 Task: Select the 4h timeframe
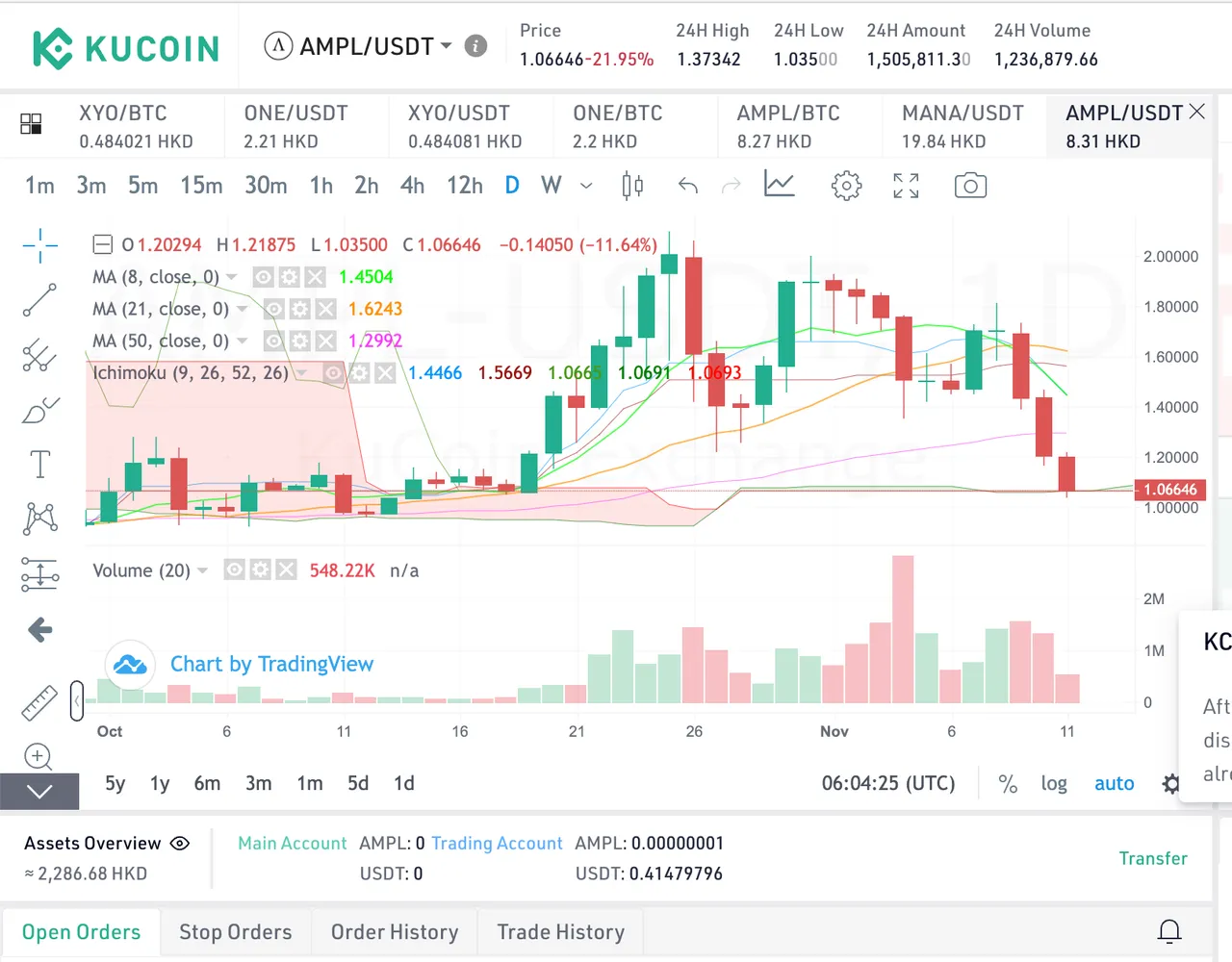pos(412,186)
